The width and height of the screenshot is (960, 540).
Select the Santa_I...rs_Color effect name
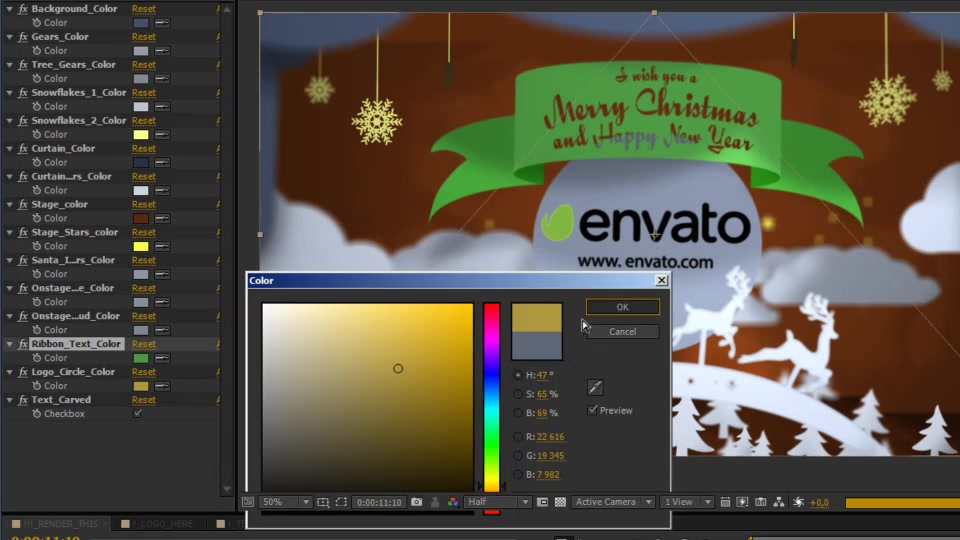(x=73, y=260)
